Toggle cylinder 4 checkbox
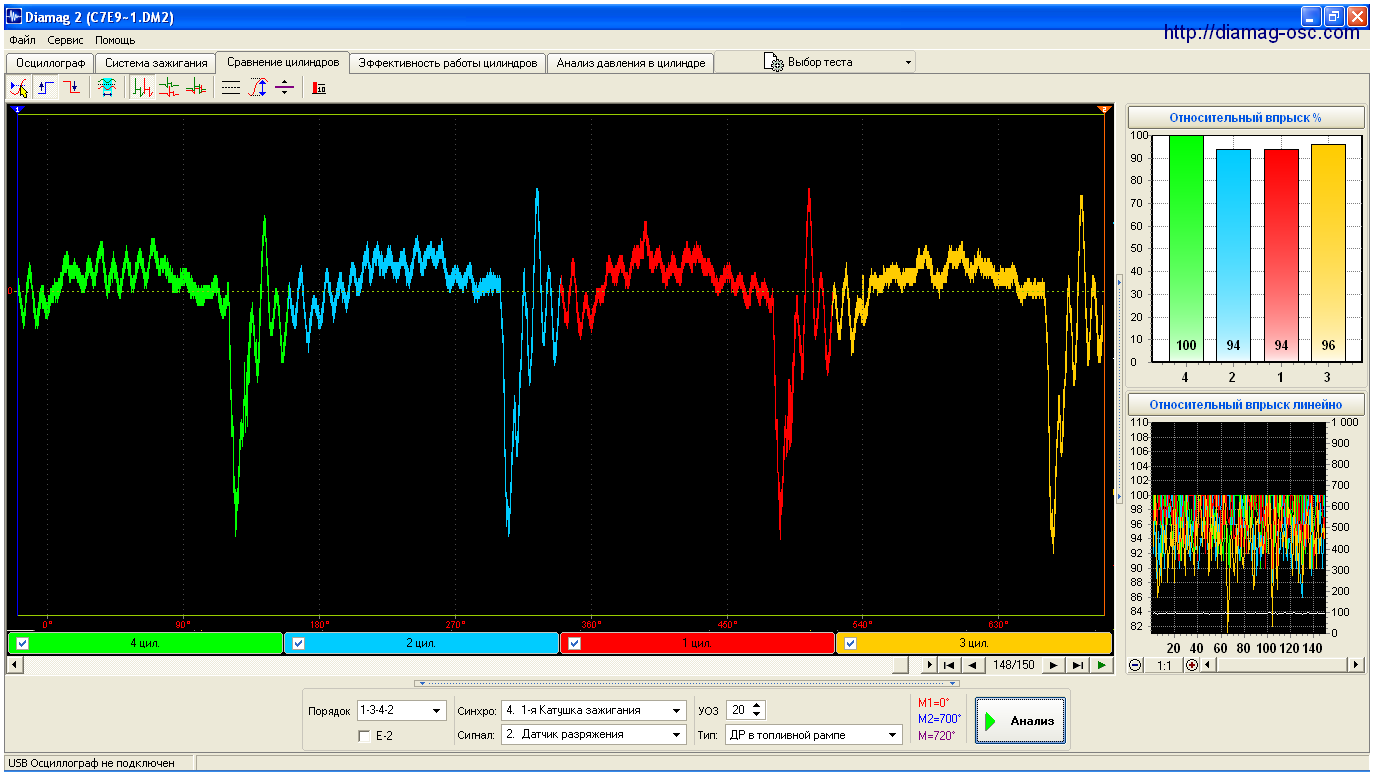 pyautogui.click(x=23, y=643)
